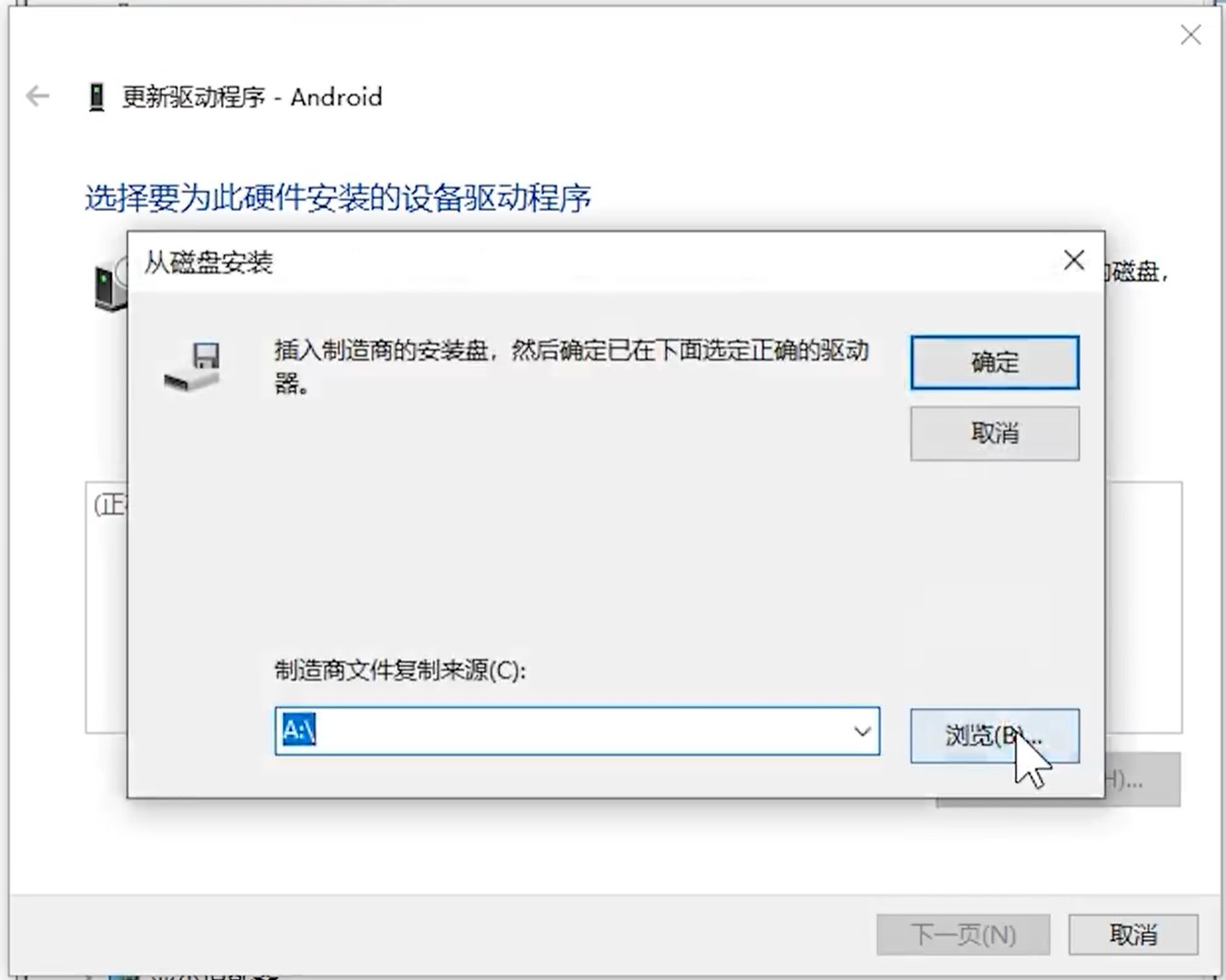The image size is (1226, 980).
Task: Click the hardware device icon behind the dialog
Action: click(110, 285)
